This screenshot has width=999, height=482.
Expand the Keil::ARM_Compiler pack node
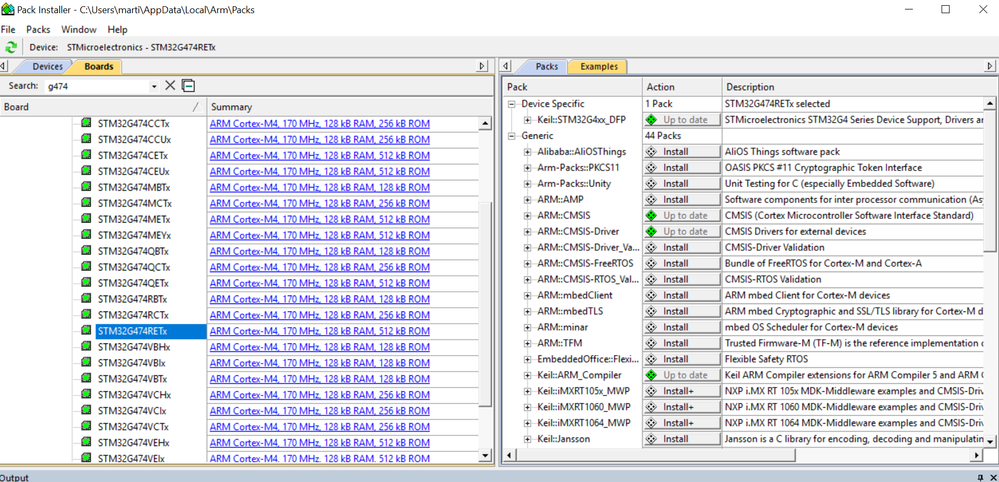pyautogui.click(x=528, y=375)
